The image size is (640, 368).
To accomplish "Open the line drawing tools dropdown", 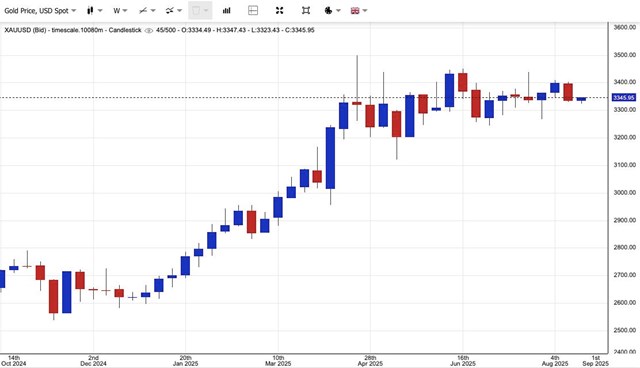I will [147, 11].
